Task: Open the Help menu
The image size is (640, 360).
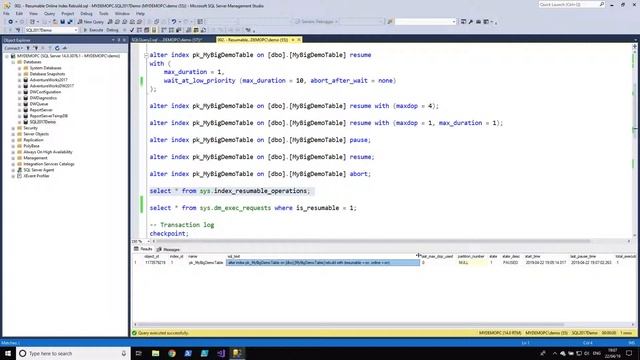Action: pos(140,13)
